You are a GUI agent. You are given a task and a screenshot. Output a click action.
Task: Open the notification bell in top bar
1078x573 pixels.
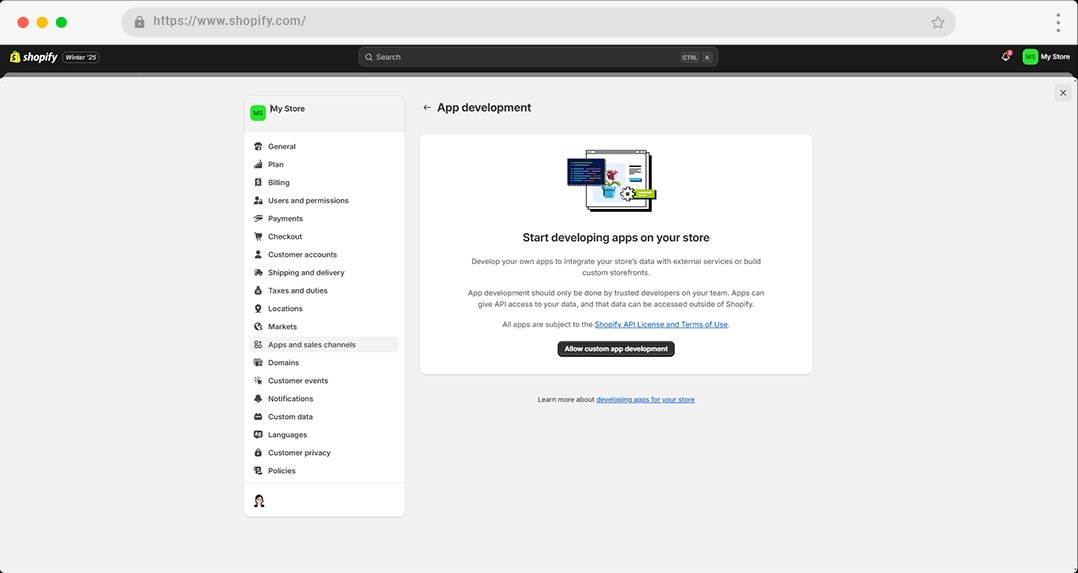tap(1006, 56)
